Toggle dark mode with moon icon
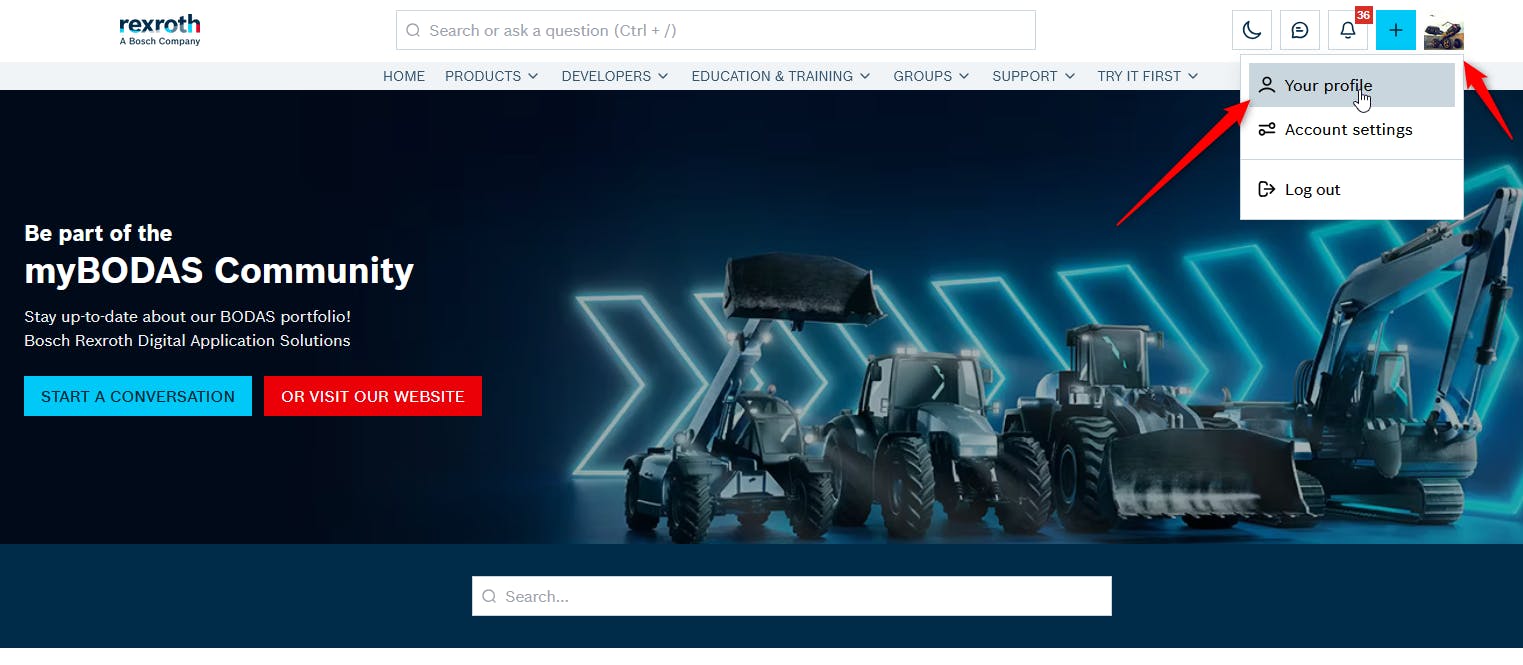This screenshot has height=665, width=1523. (x=1252, y=30)
